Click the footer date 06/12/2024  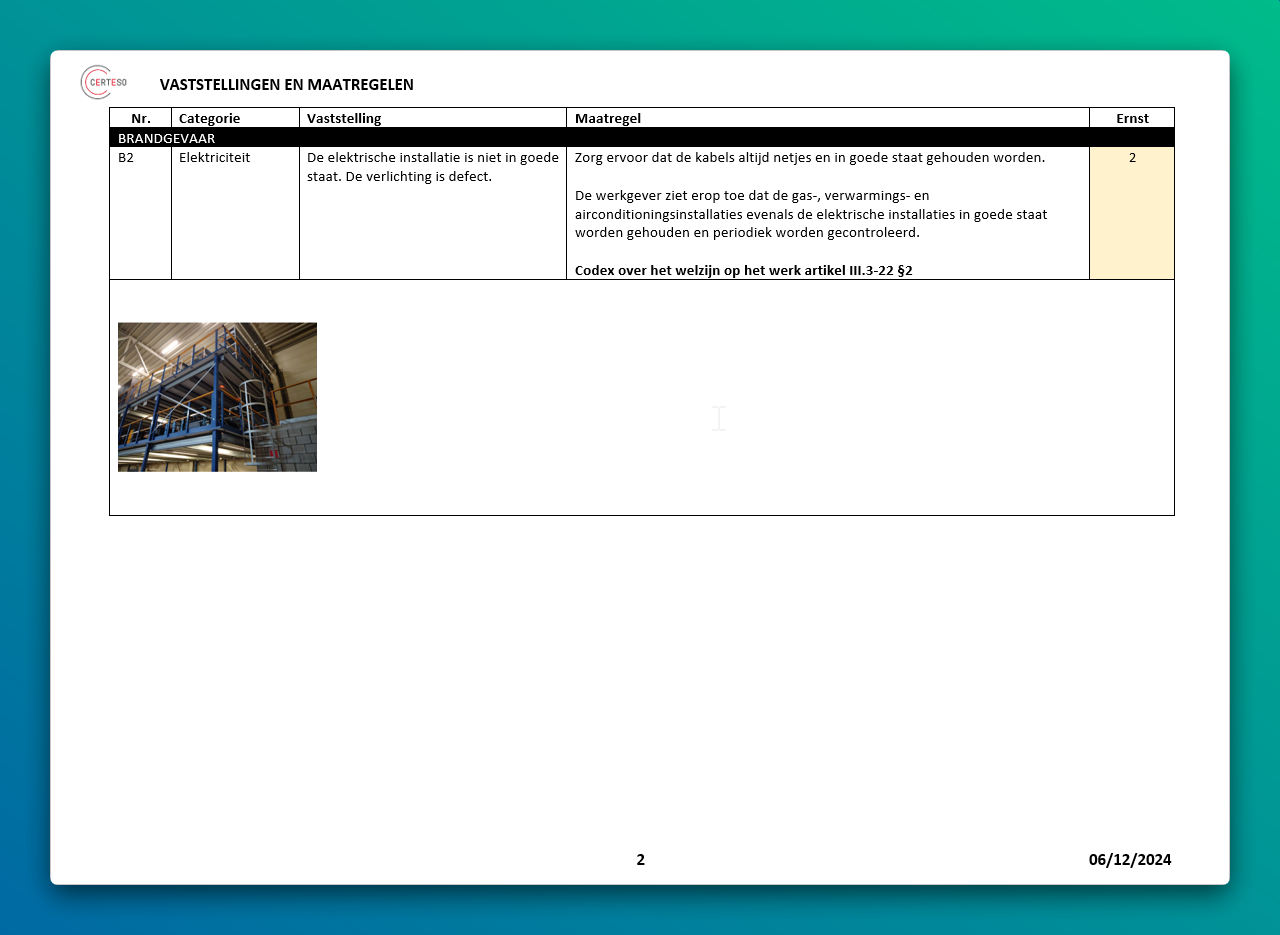(x=1129, y=860)
